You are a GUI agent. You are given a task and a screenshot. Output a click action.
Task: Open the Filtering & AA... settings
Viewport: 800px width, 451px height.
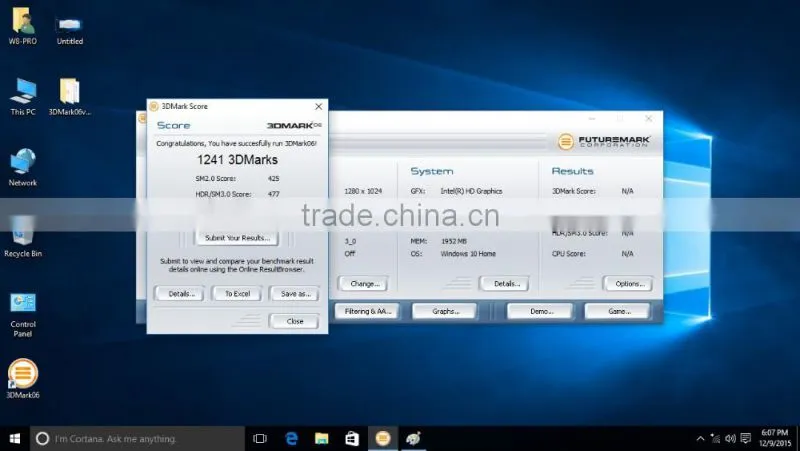367,311
